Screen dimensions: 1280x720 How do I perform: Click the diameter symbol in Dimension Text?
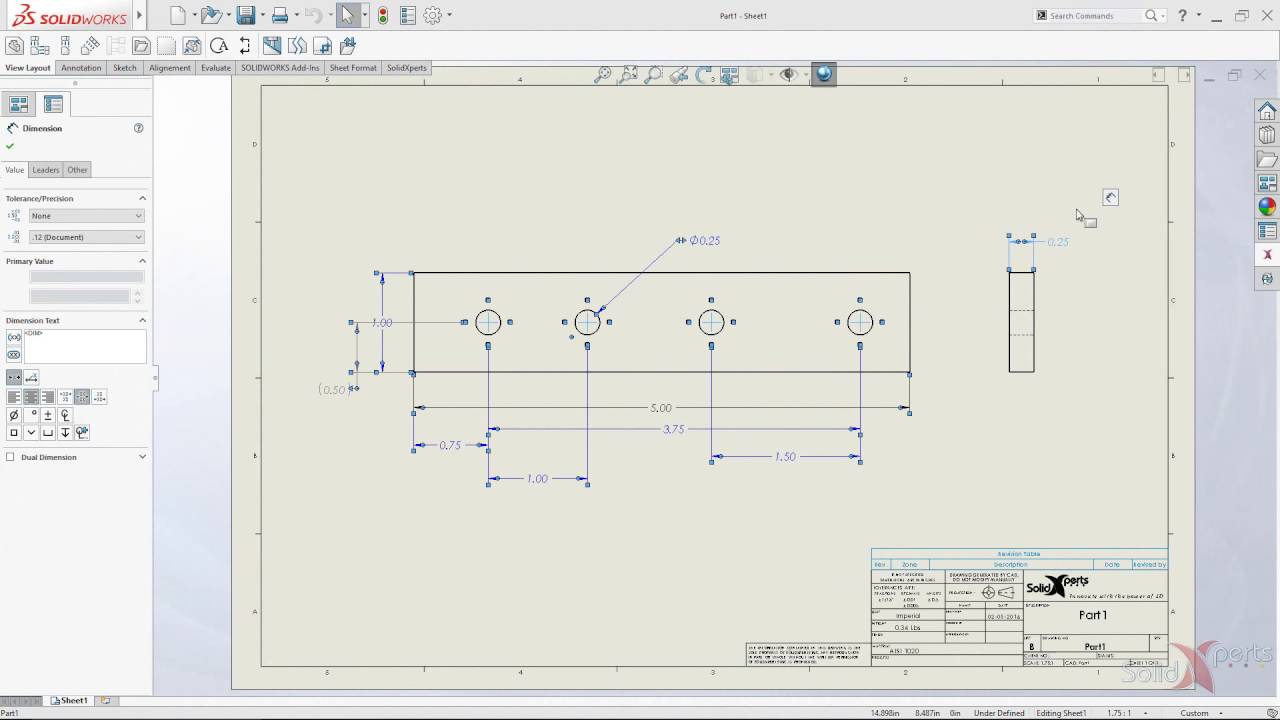pyautogui.click(x=13, y=414)
